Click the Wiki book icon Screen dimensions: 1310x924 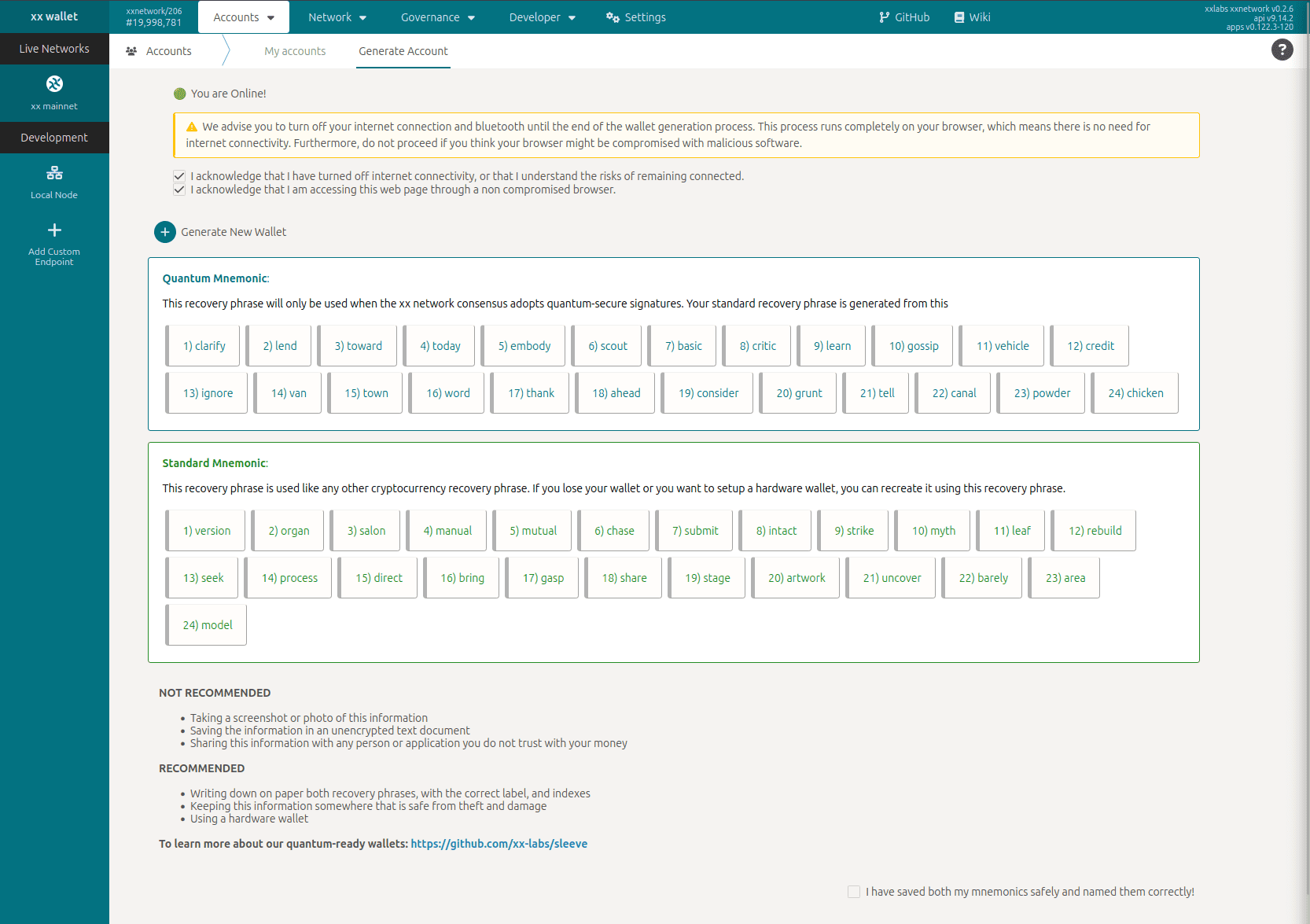(959, 17)
